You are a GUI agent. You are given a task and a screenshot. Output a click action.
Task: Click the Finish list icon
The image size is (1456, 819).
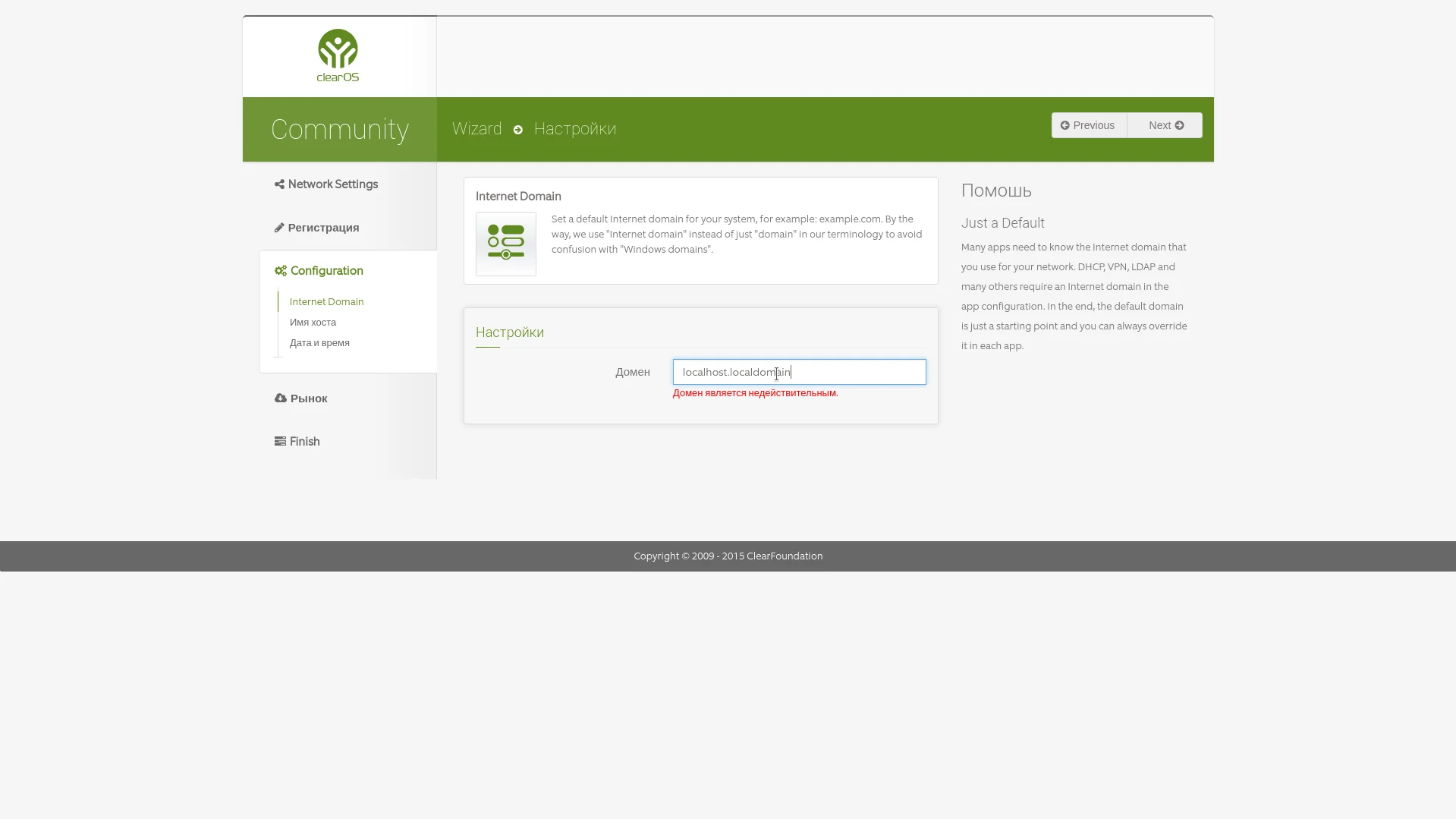point(280,441)
